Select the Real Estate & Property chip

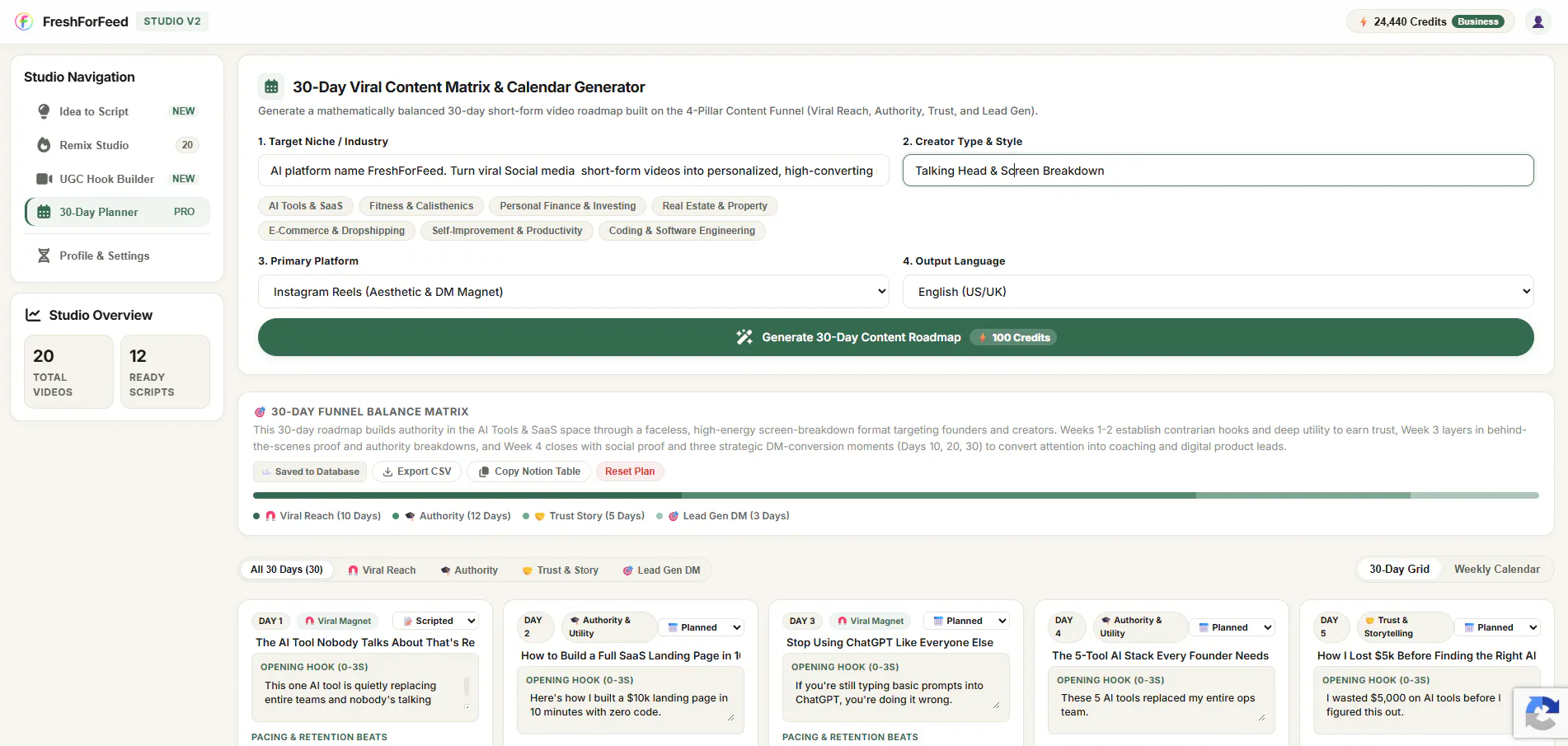tap(715, 206)
